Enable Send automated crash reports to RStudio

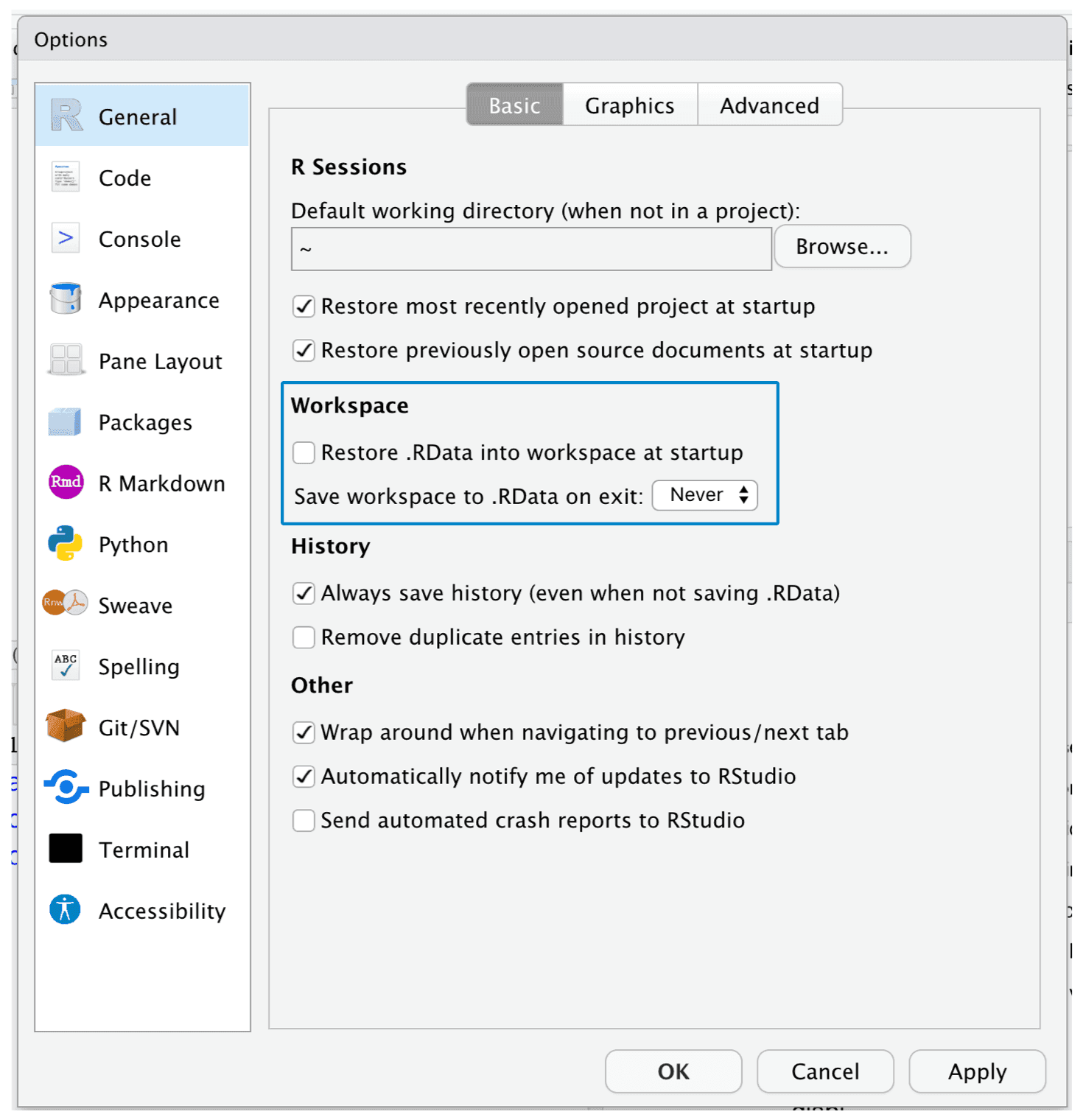tap(304, 821)
